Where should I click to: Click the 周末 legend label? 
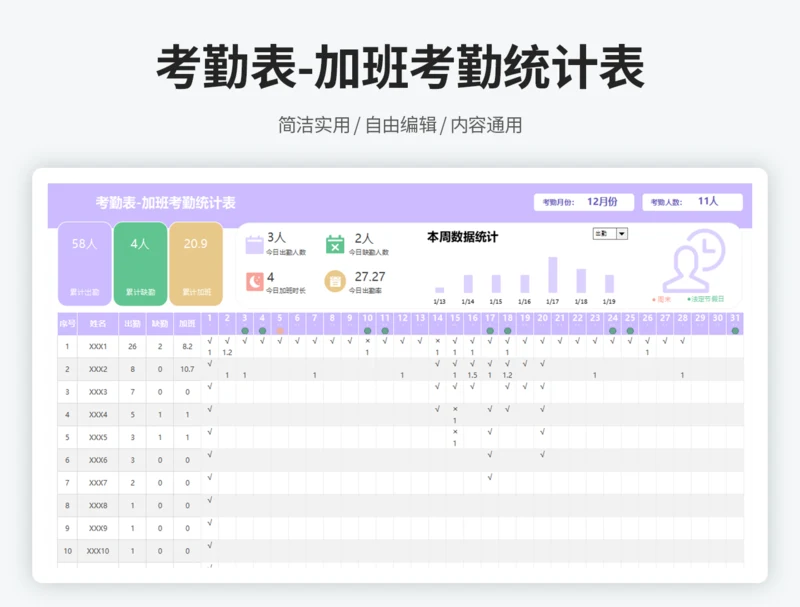click(664, 299)
